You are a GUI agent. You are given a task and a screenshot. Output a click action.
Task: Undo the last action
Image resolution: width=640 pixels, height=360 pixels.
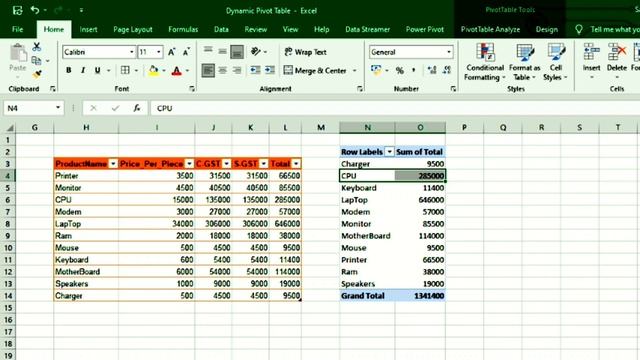(x=35, y=10)
